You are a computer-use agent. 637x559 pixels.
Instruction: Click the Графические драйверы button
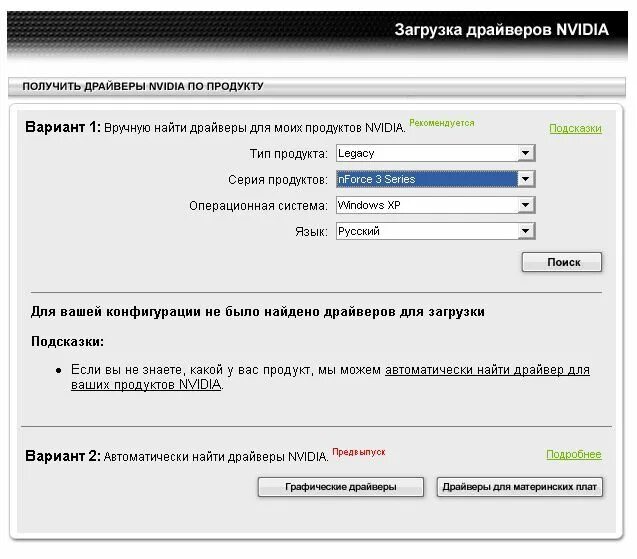[340, 487]
